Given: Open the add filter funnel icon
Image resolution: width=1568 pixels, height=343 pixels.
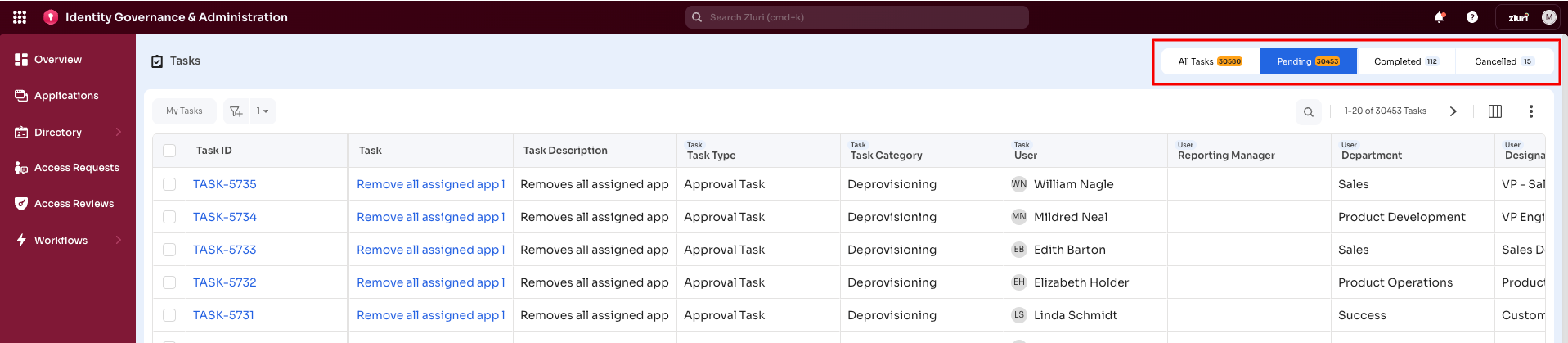Looking at the screenshot, I should point(236,111).
